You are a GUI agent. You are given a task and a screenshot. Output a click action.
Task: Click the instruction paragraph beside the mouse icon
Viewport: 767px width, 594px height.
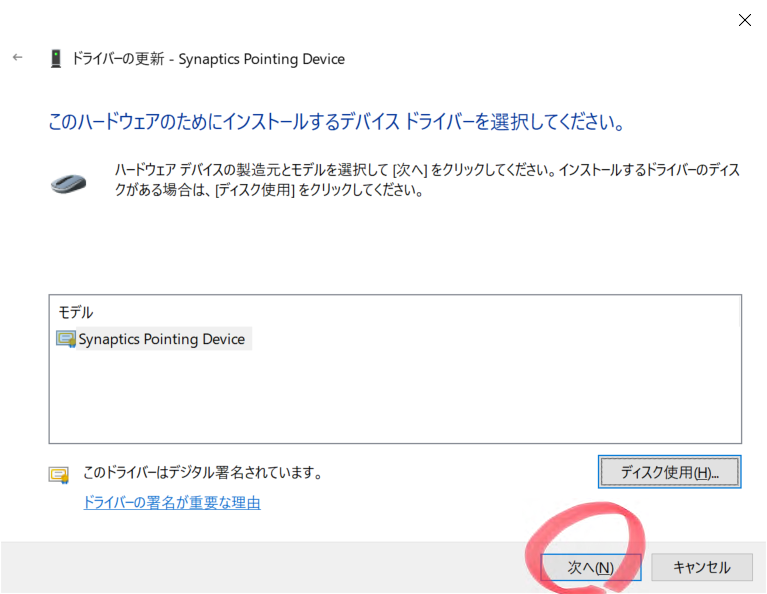[x=427, y=180]
